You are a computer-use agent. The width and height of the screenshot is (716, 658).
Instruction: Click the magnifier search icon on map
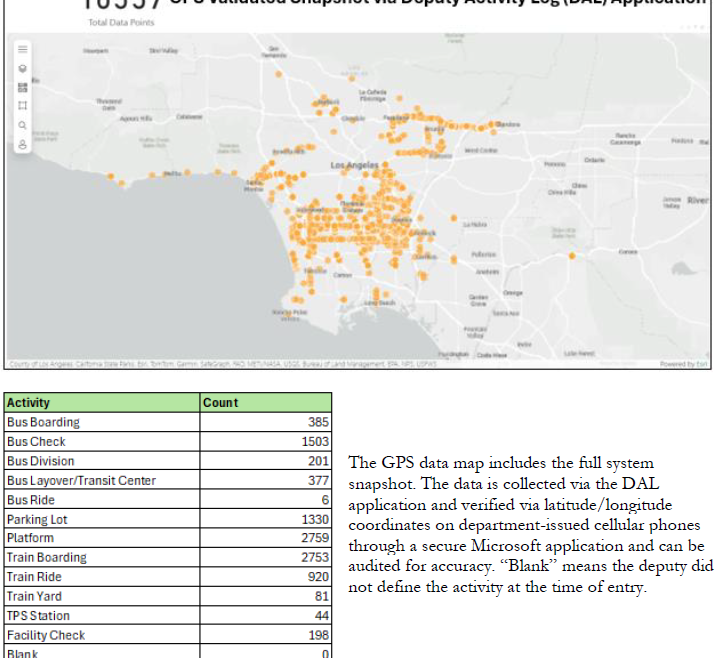(22, 125)
